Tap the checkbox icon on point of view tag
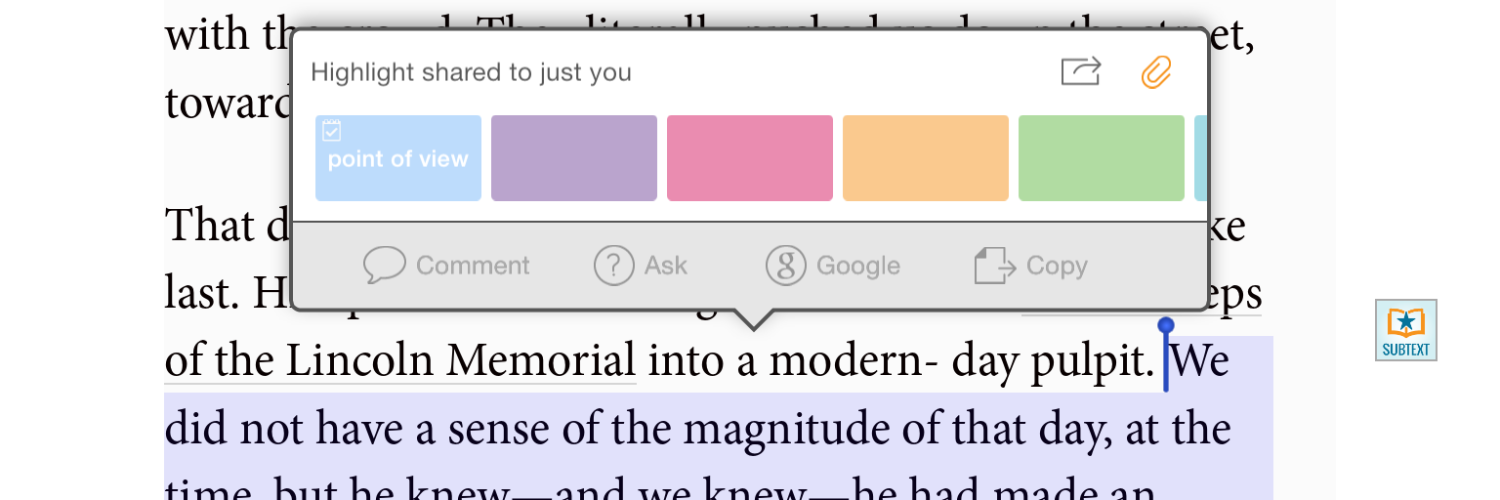Viewport: 1500px width, 500px height. click(x=333, y=131)
